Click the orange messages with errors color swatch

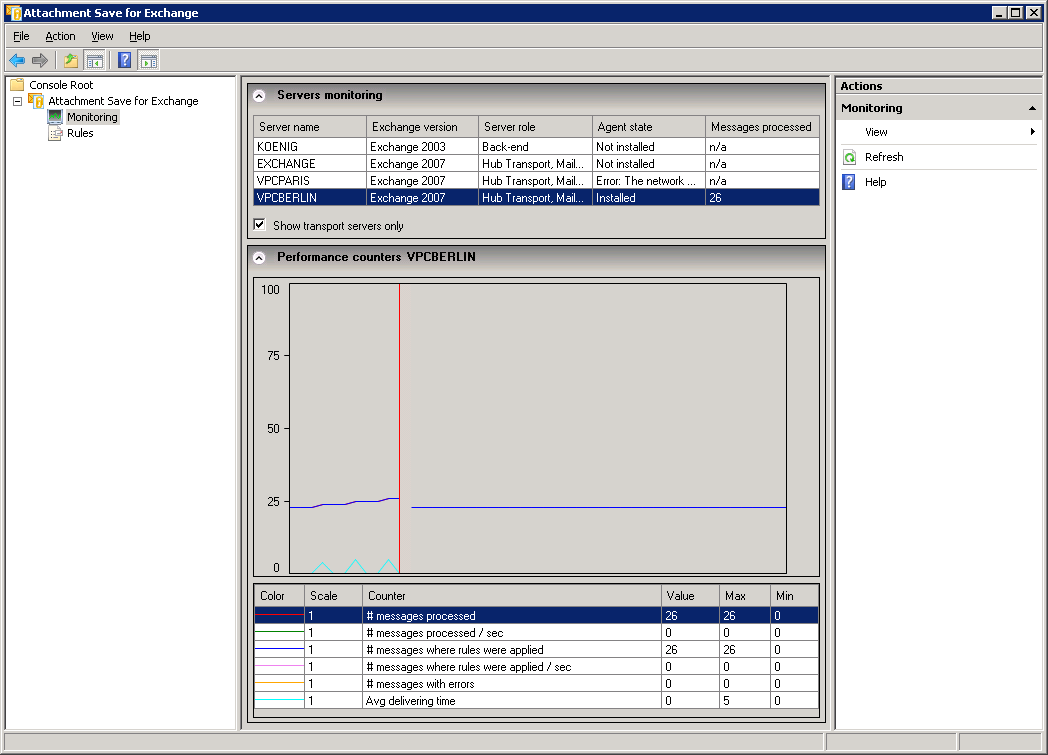[x=279, y=684]
